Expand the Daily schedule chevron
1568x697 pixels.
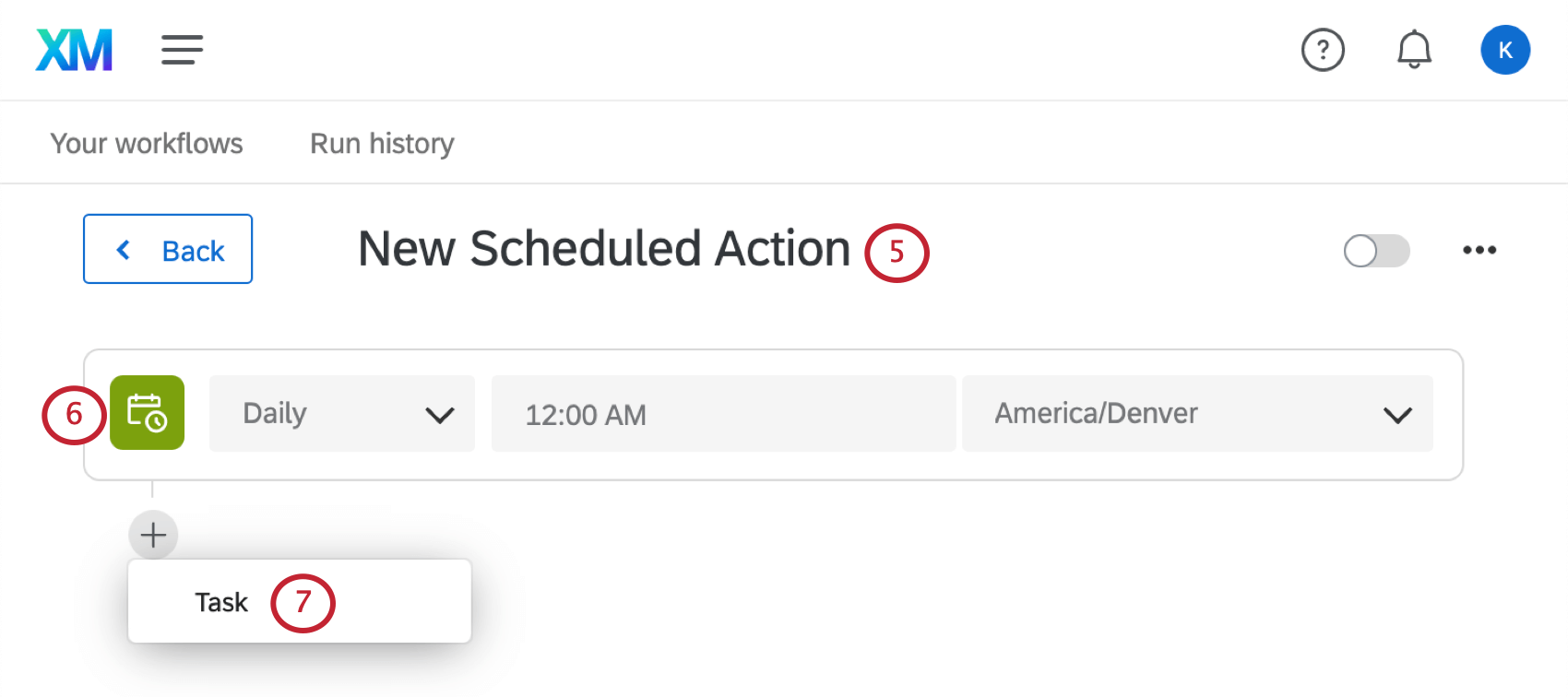tap(440, 415)
